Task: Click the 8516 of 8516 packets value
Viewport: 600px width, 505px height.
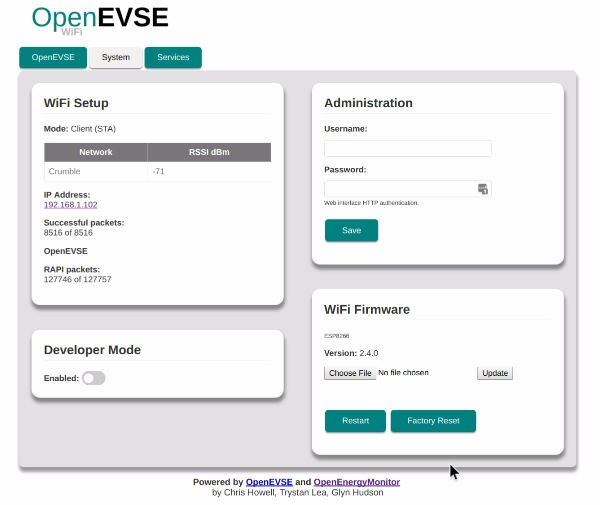Action: click(x=68, y=233)
